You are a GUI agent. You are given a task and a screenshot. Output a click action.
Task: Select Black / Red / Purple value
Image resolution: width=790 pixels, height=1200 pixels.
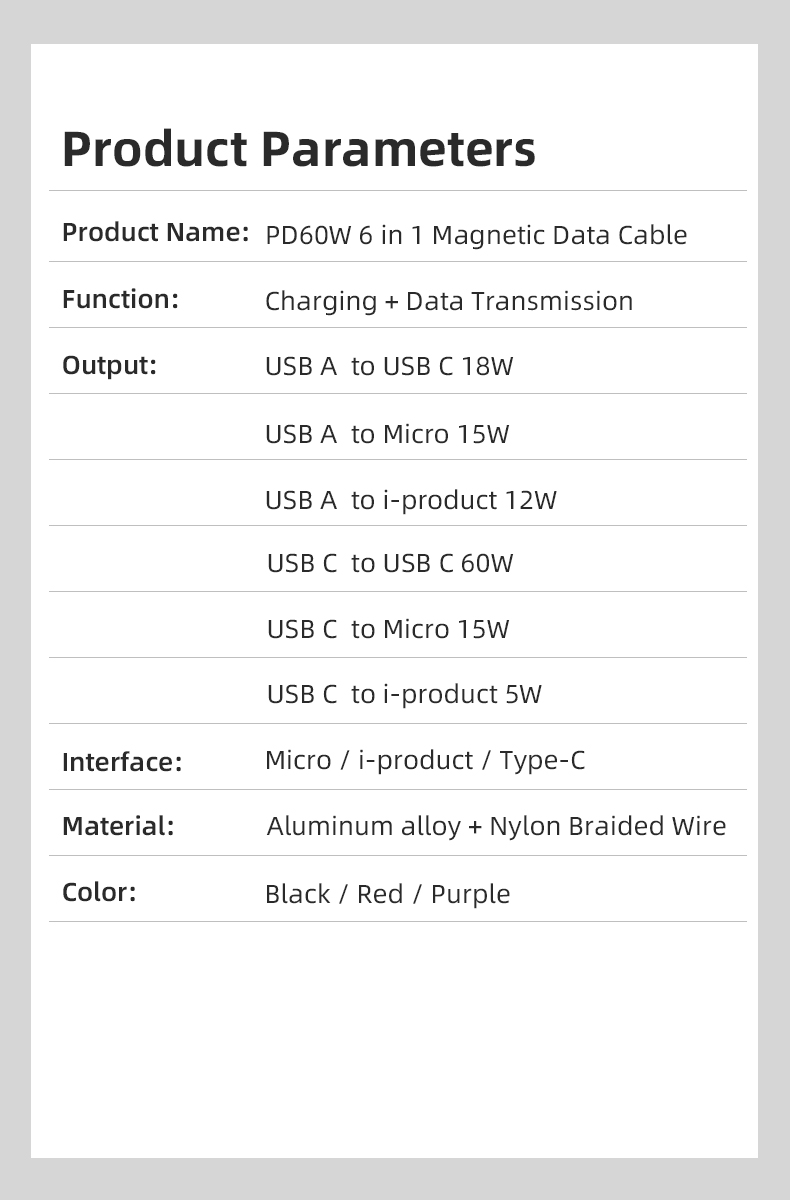click(x=387, y=894)
